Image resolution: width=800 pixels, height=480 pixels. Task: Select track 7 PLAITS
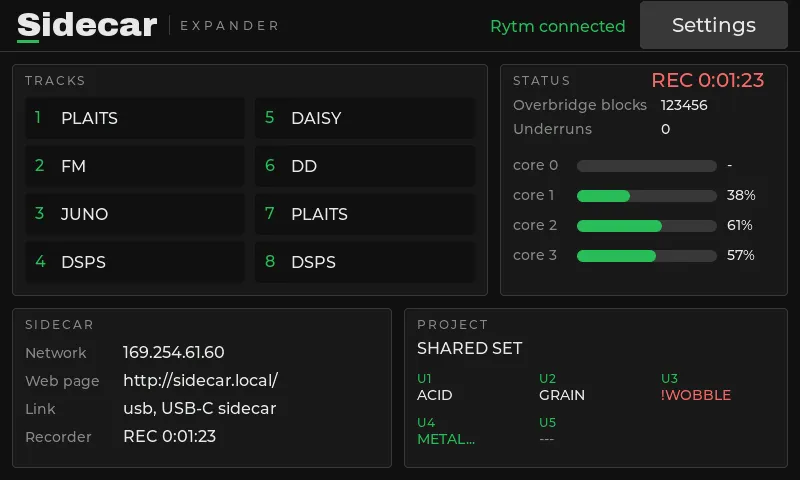pos(365,214)
